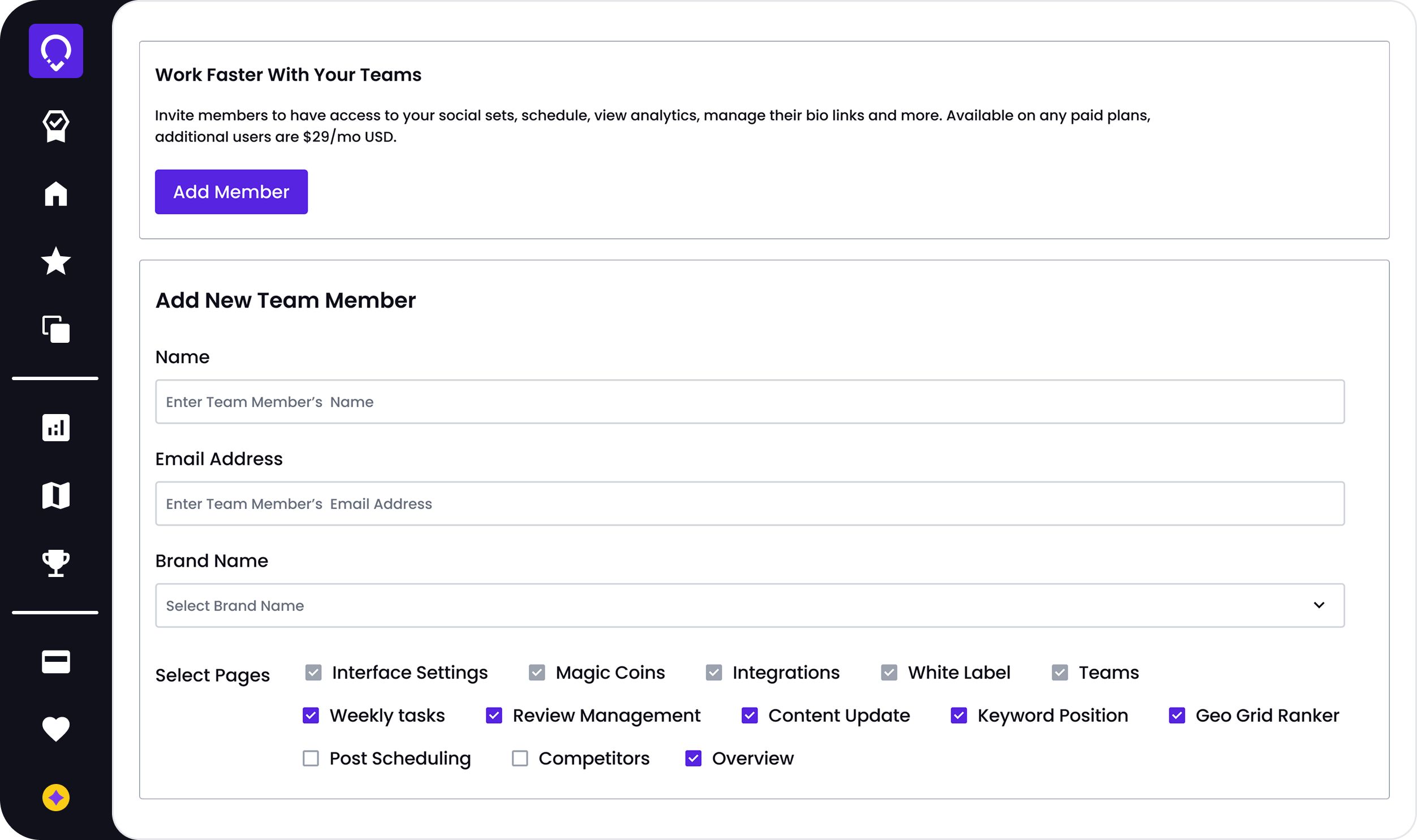The height and width of the screenshot is (840, 1417).
Task: Open the map sidebar icon
Action: point(56,496)
